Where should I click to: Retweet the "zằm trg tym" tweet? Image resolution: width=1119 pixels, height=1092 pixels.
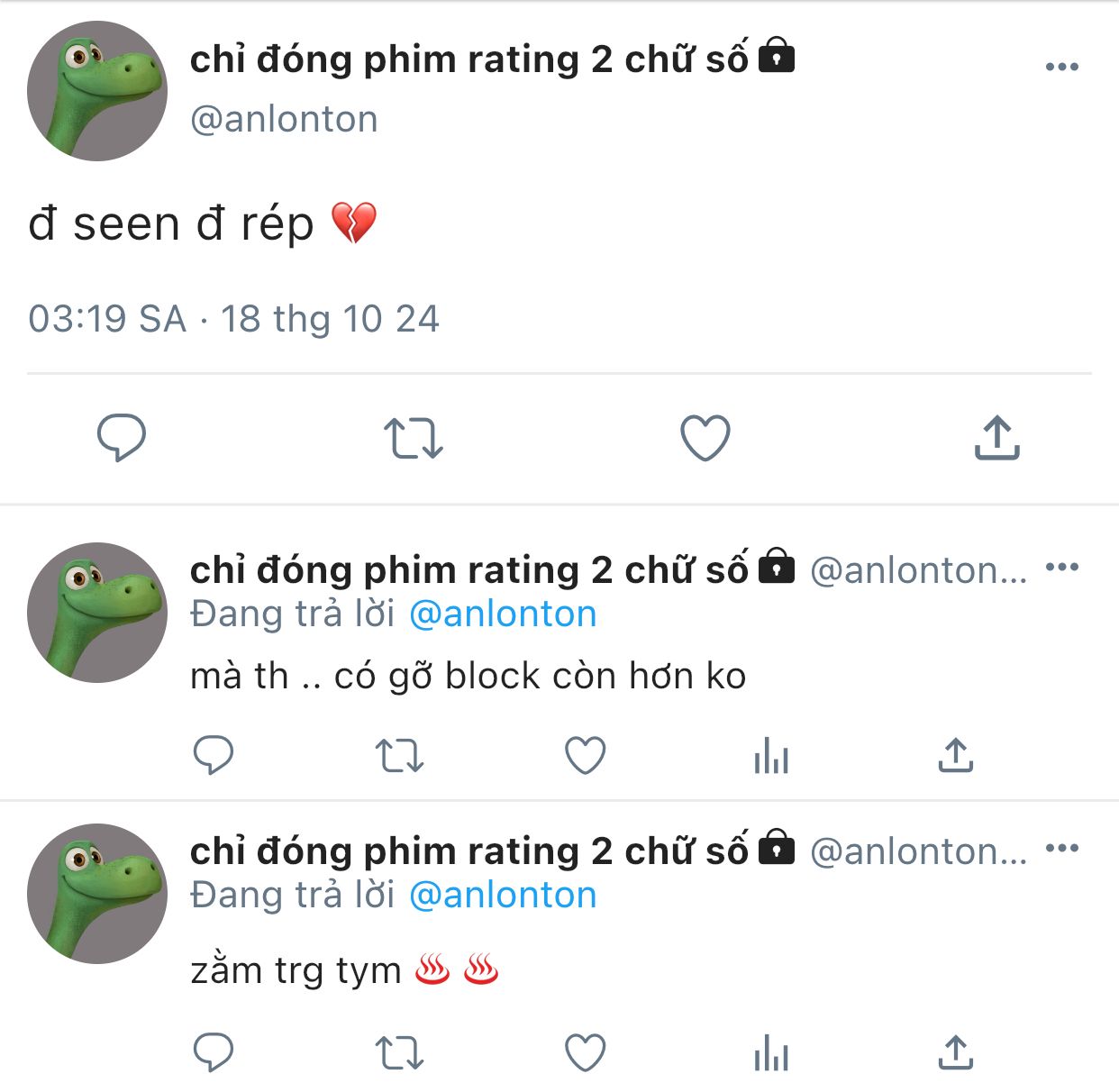(399, 1053)
